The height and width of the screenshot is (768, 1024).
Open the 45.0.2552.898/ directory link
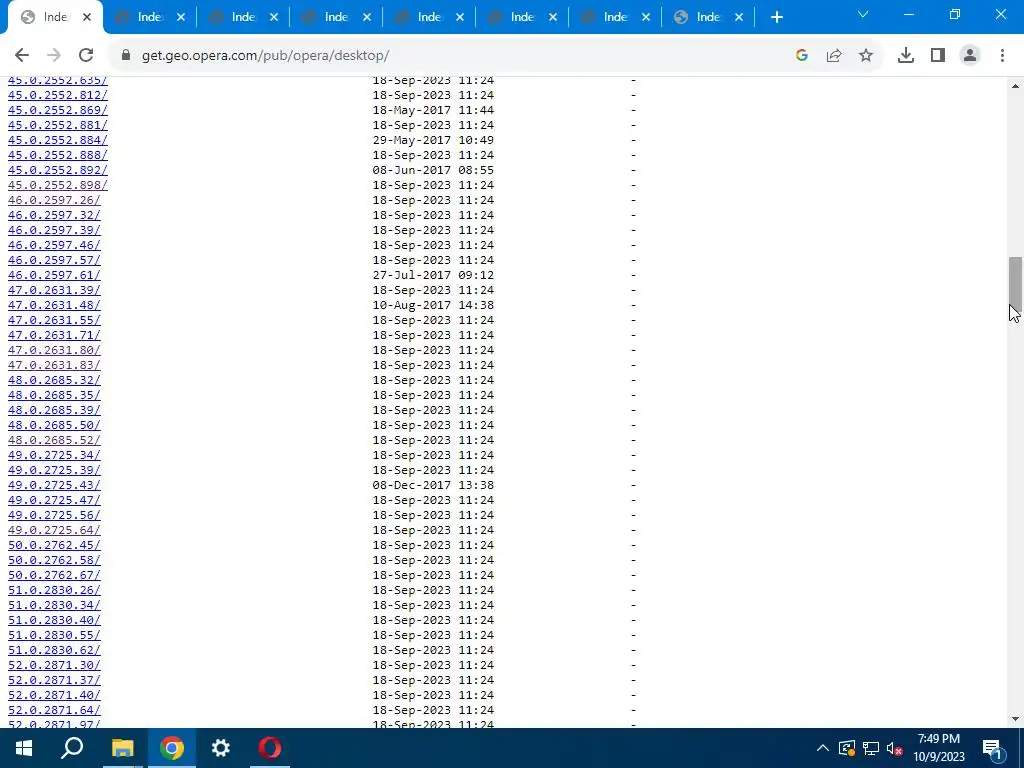[x=57, y=185]
